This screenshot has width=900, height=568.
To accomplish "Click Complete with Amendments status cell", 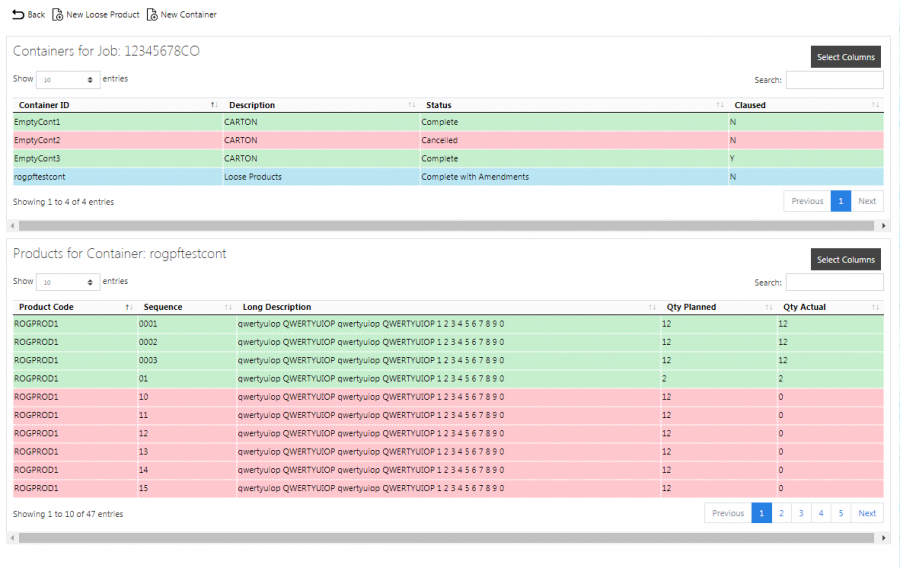I will (x=574, y=177).
